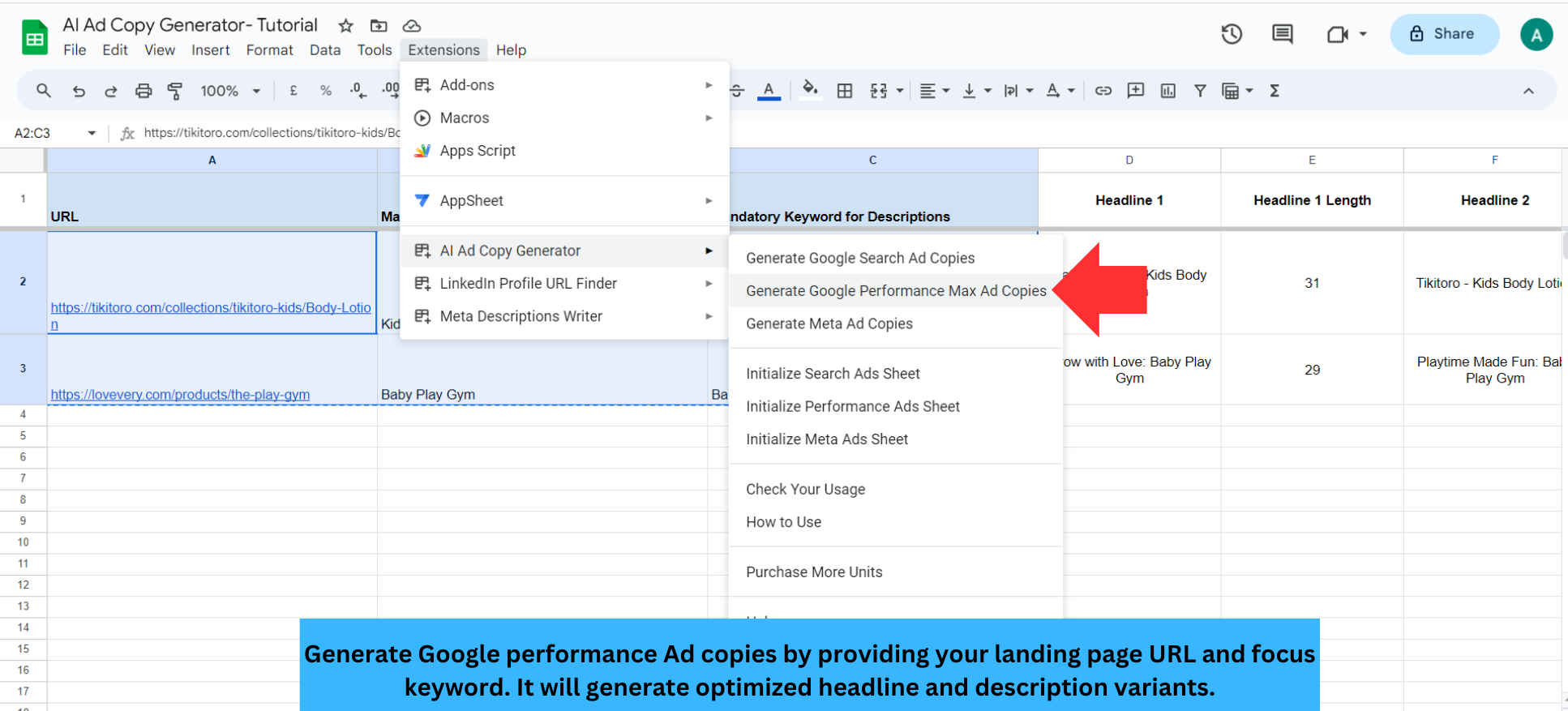
Task: Expand the Macros submenu
Action: pyautogui.click(x=565, y=118)
